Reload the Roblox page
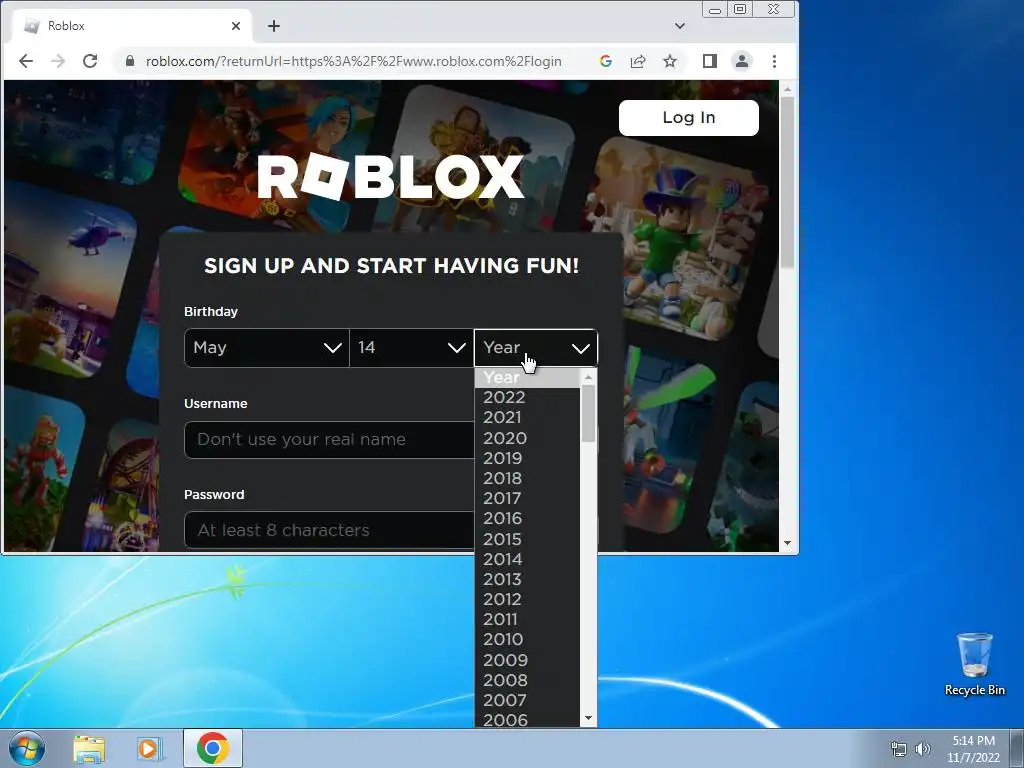Screen dimensions: 1024x768 (90, 61)
